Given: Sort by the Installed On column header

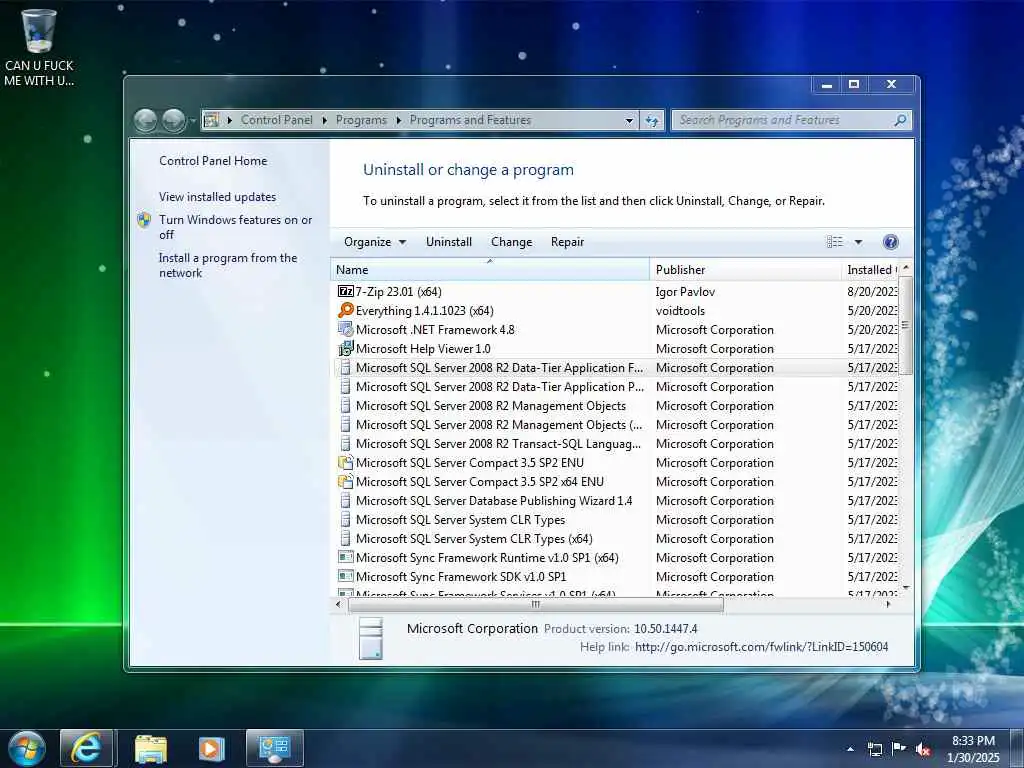Looking at the screenshot, I should (x=871, y=270).
